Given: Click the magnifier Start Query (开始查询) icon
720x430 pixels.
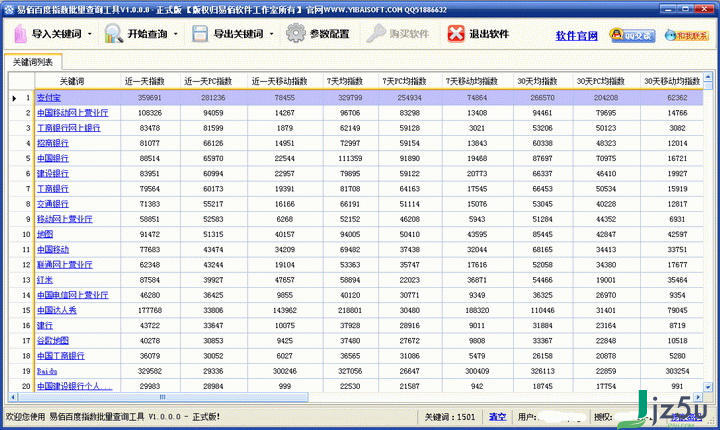Looking at the screenshot, I should pyautogui.click(x=113, y=34).
